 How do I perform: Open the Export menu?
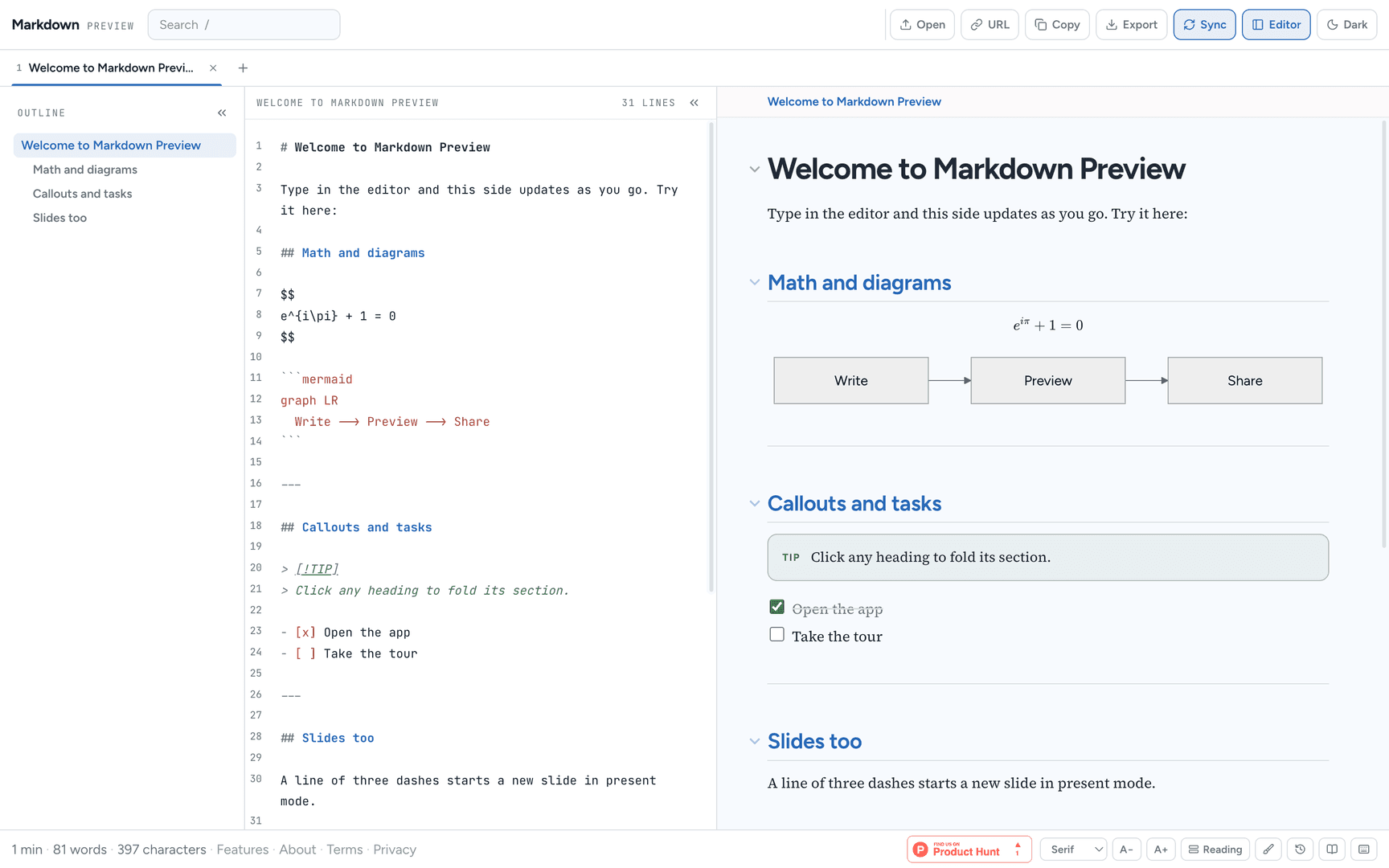(1131, 25)
